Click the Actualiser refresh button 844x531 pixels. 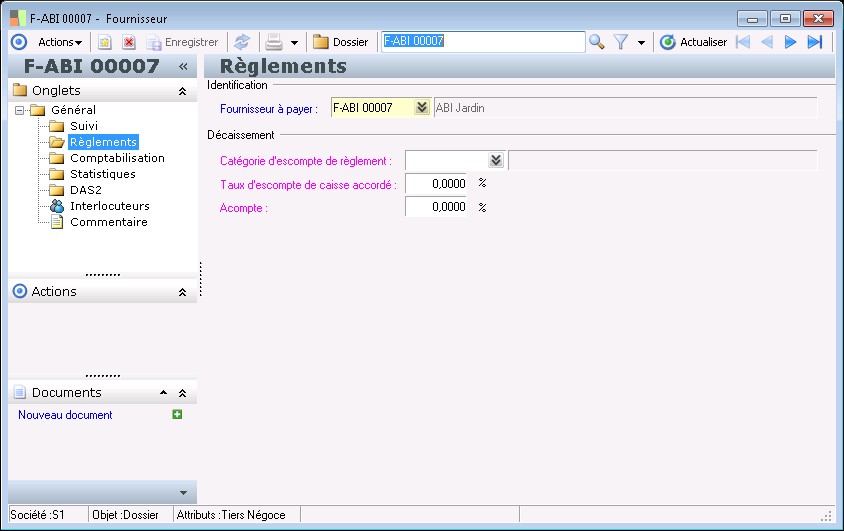(x=693, y=42)
